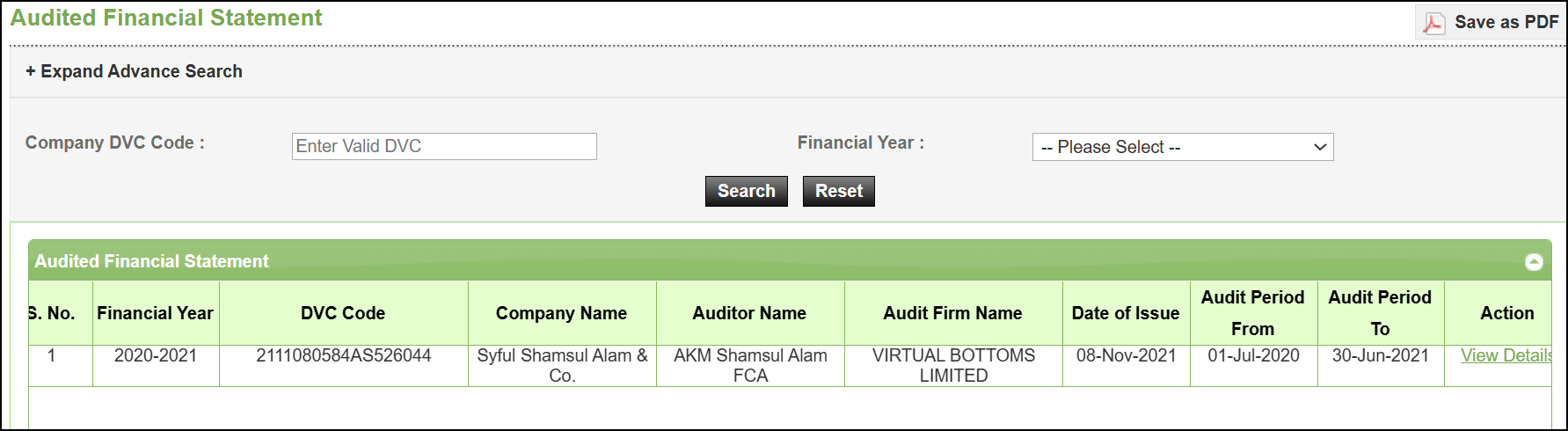Image resolution: width=1568 pixels, height=431 pixels.
Task: Click the Audited Financial Statement page title
Action: pos(166,18)
